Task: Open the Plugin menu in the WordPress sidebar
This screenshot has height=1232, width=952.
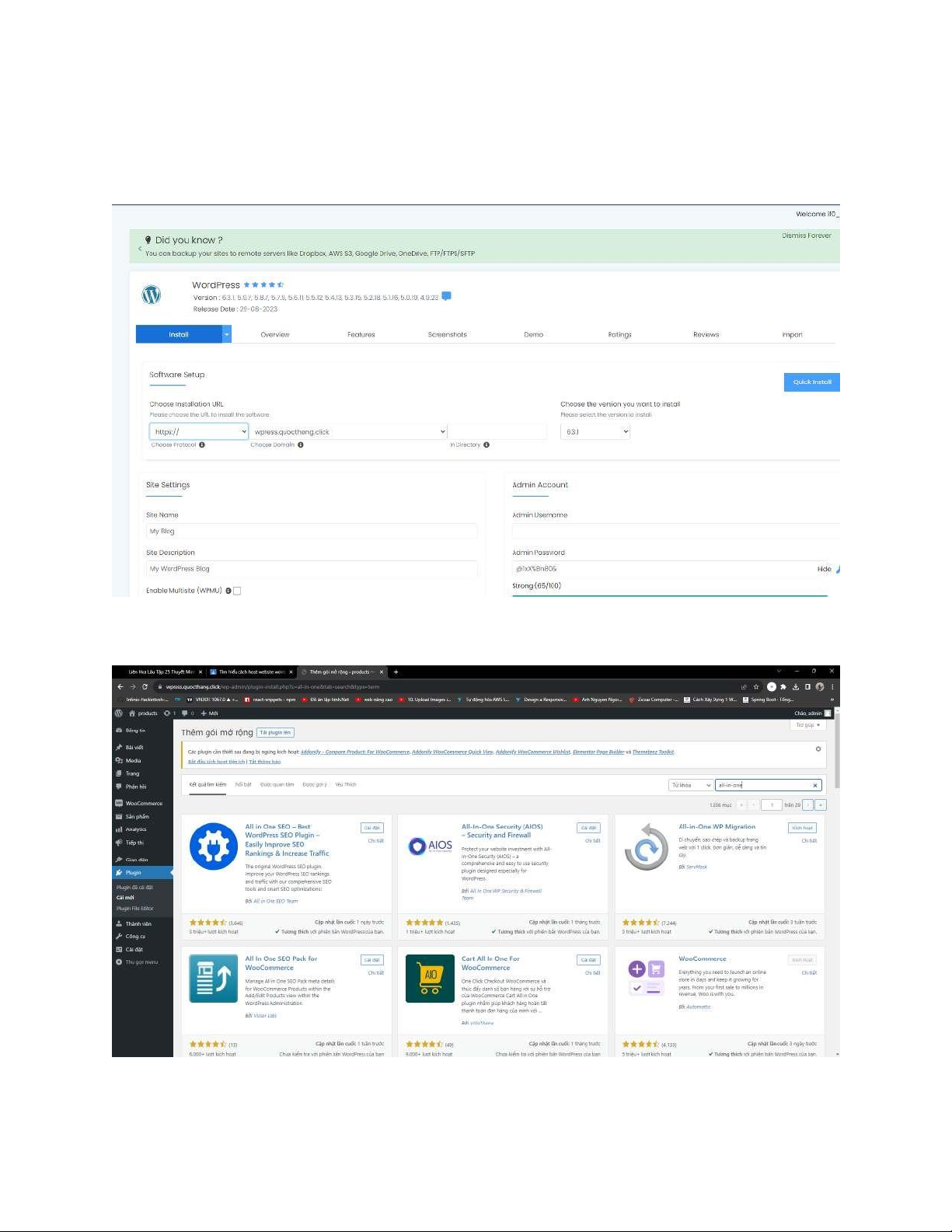Action: (x=134, y=872)
